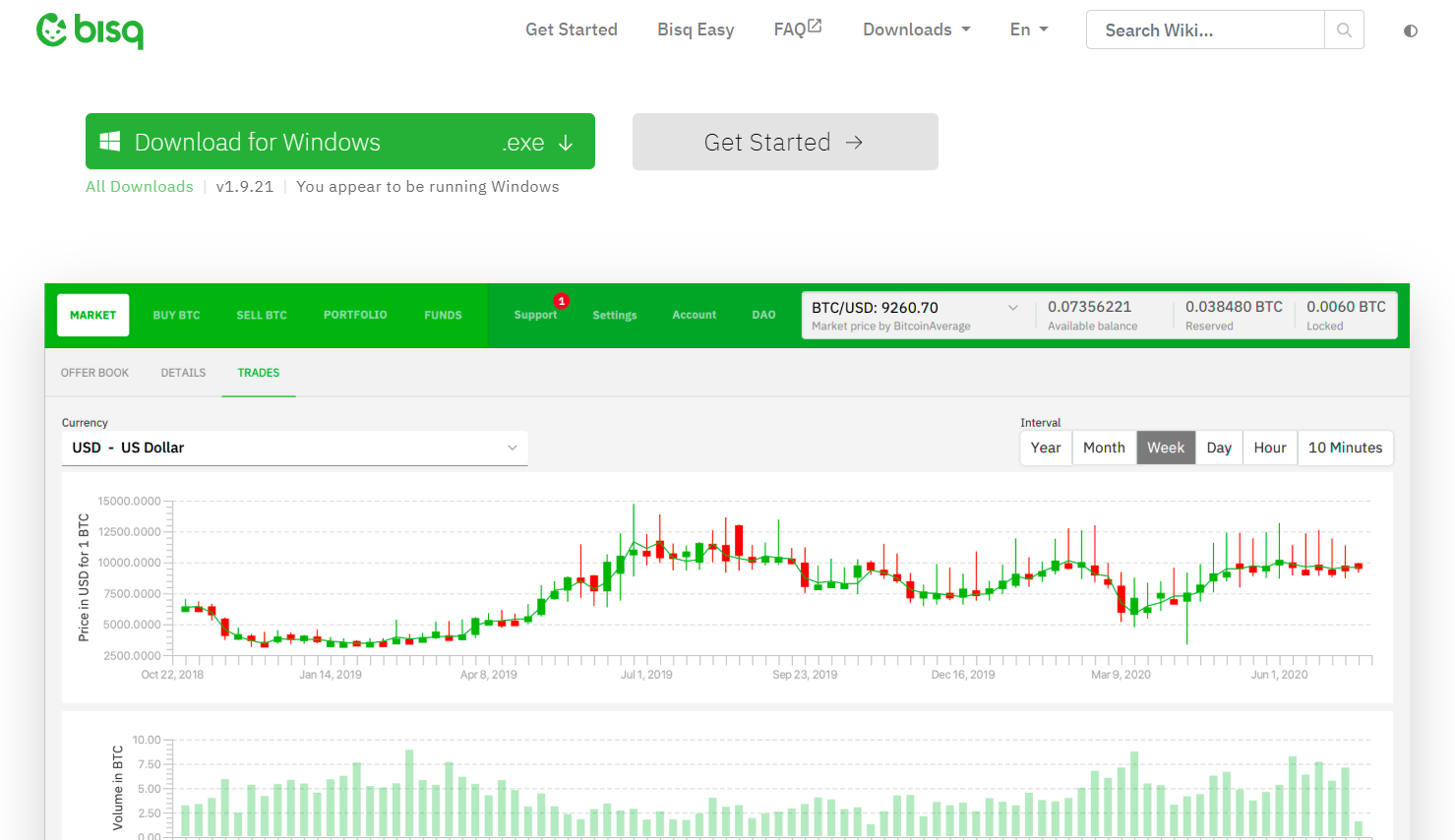Set interval to Hour
The height and width of the screenshot is (840, 1455).
tap(1270, 448)
